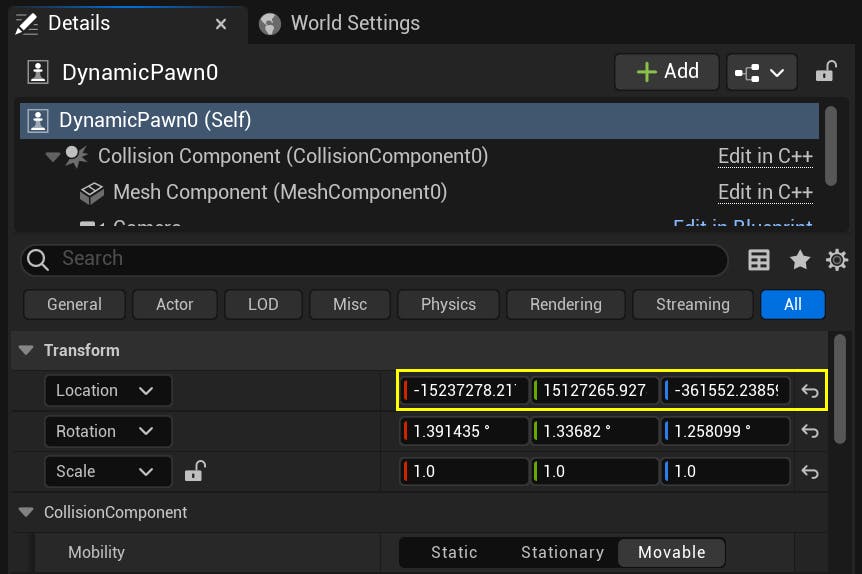
Task: Click Edit in C++ for Collision Component
Action: click(x=765, y=157)
